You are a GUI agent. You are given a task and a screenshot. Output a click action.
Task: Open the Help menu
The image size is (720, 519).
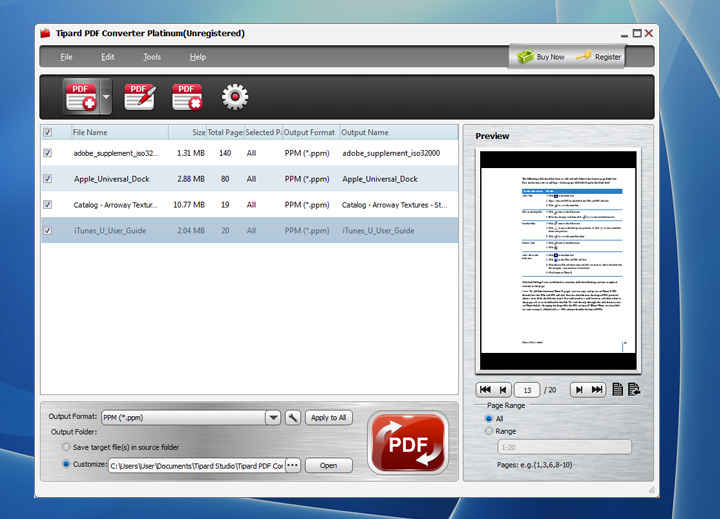(x=197, y=57)
